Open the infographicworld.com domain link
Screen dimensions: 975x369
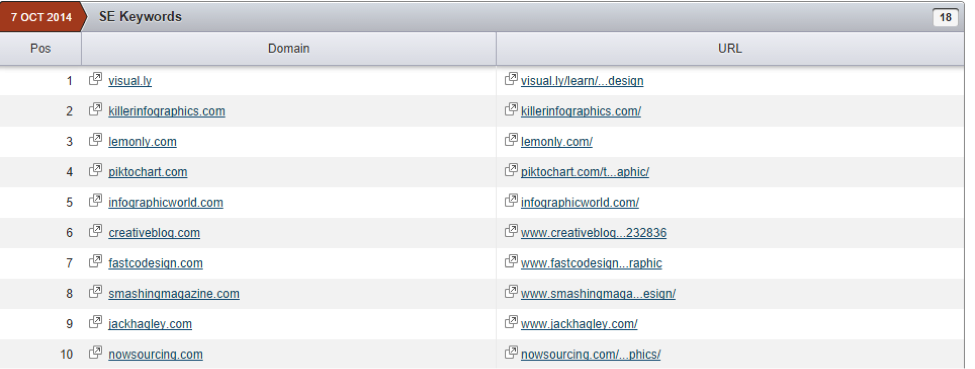[x=165, y=203]
